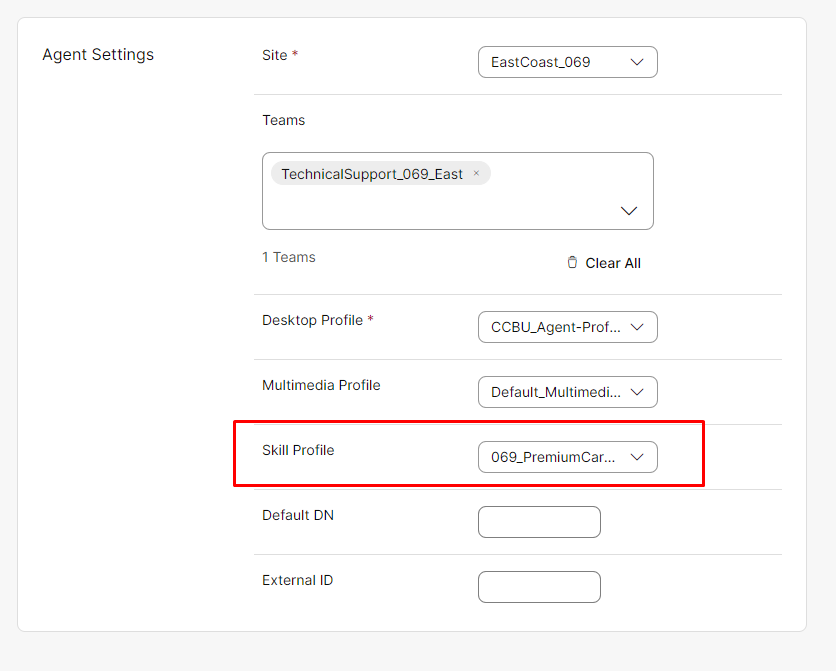836x671 pixels.
Task: Click the Skill Profile label
Action: 298,450
